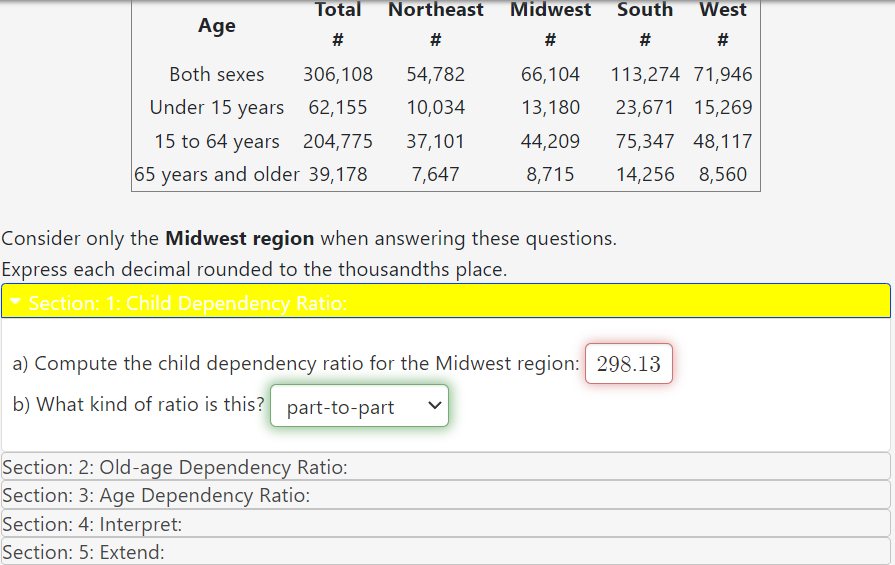
Task: Select Total 65 and older value 39,178
Action: click(338, 174)
